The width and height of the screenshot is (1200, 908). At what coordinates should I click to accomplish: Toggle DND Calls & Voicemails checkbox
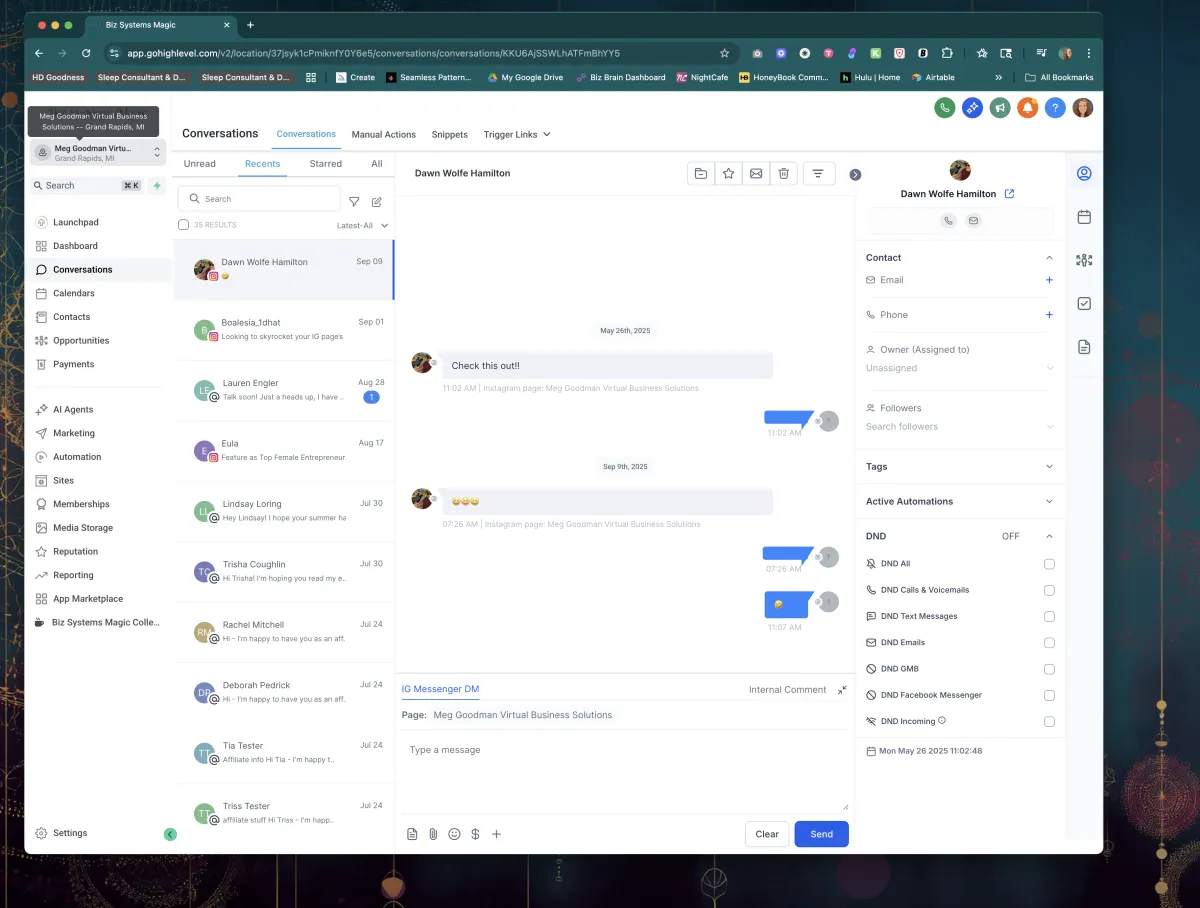pos(1049,590)
